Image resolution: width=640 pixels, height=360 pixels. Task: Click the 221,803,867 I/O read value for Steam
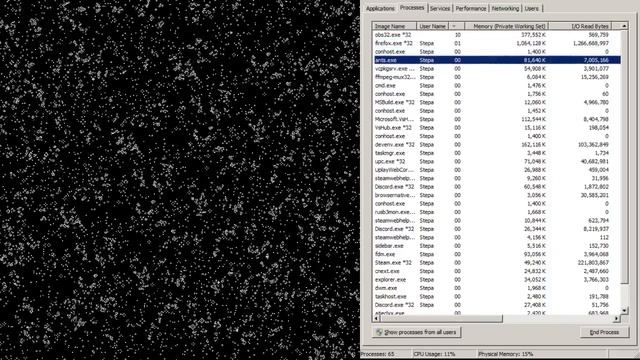point(593,262)
